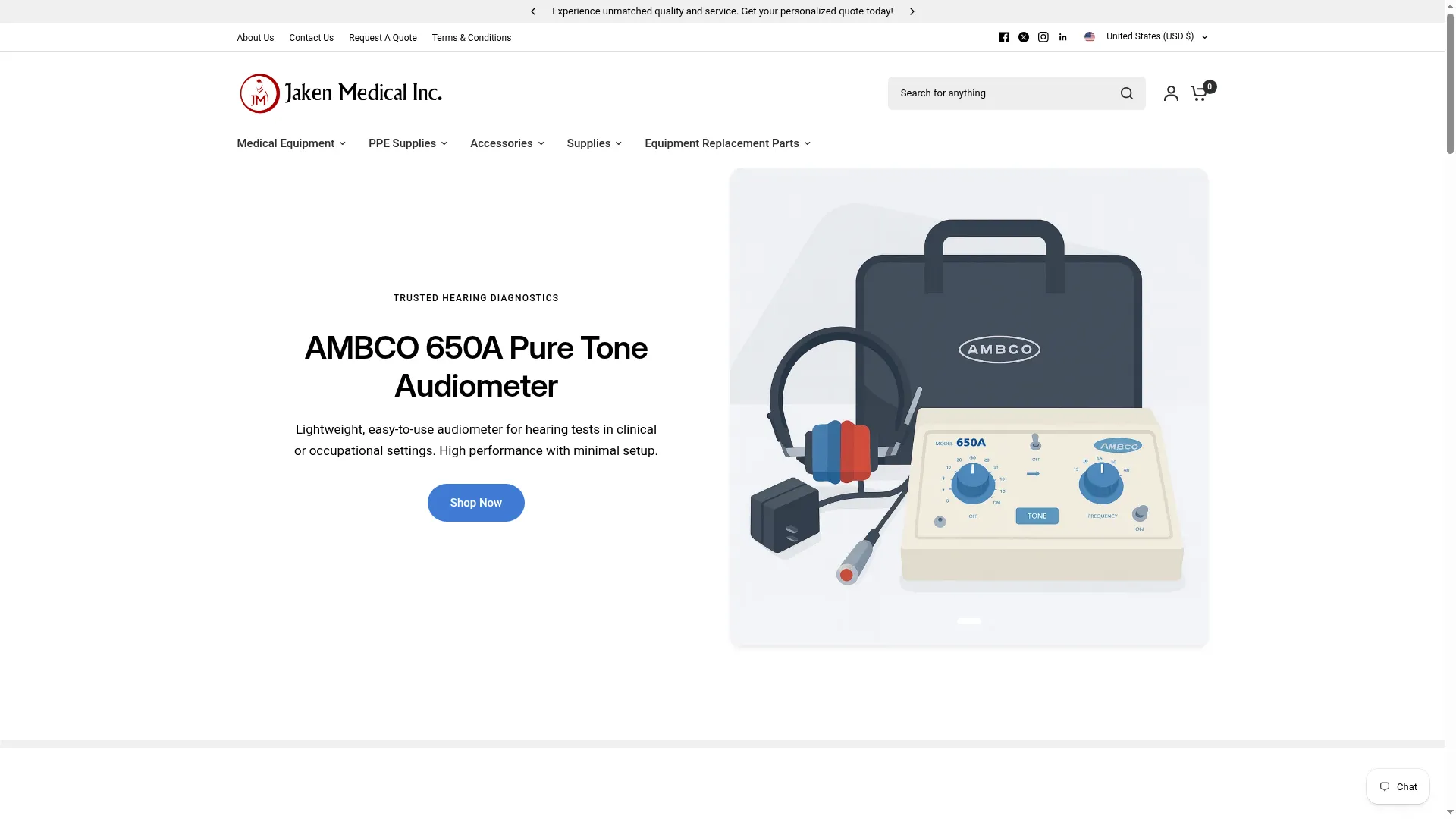The width and height of the screenshot is (1456, 819).
Task: Expand the Medical Equipment menu
Action: pos(291,143)
